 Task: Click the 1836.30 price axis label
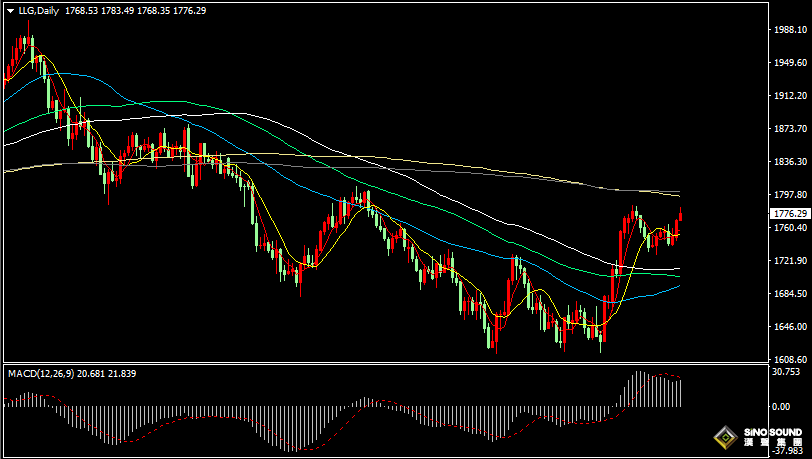[789, 162]
